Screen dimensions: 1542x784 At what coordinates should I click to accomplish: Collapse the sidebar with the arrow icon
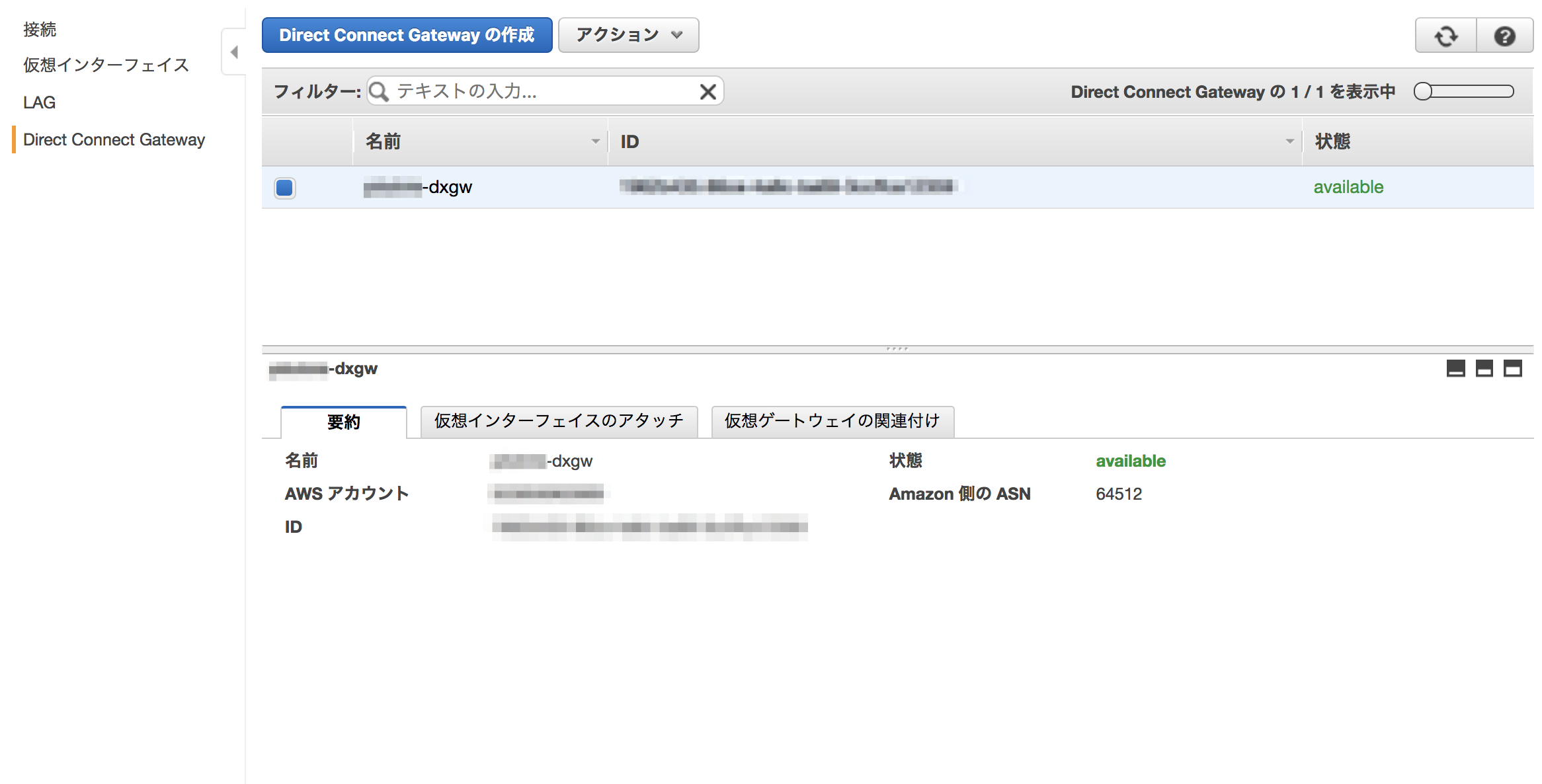tap(235, 52)
